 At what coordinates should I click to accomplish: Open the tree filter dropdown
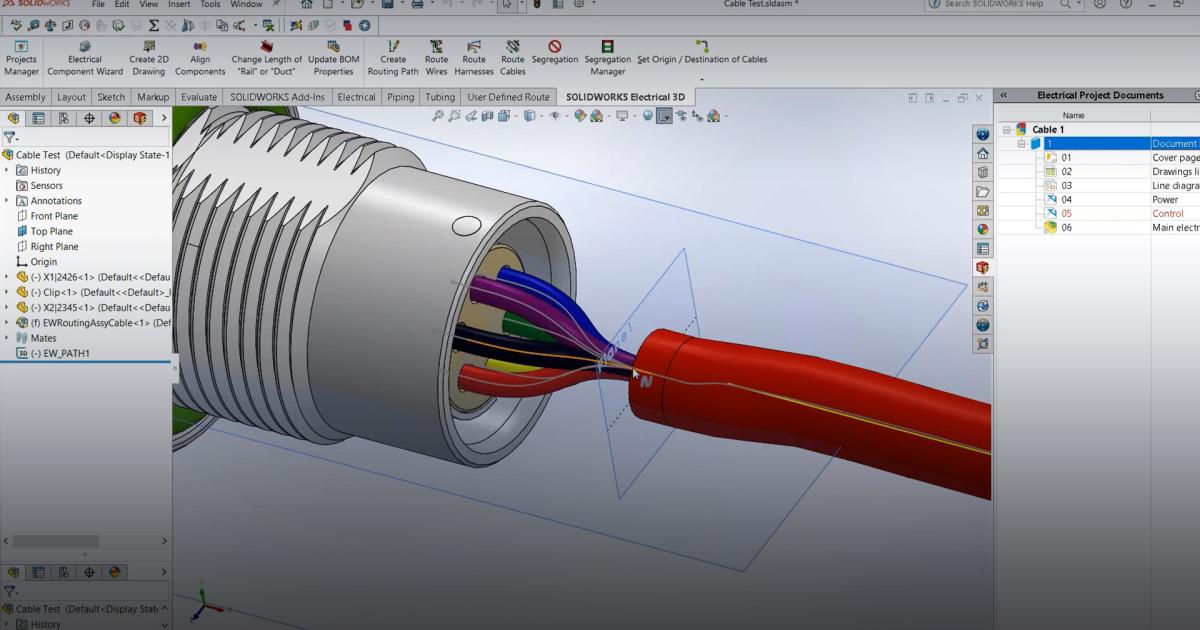click(10, 138)
